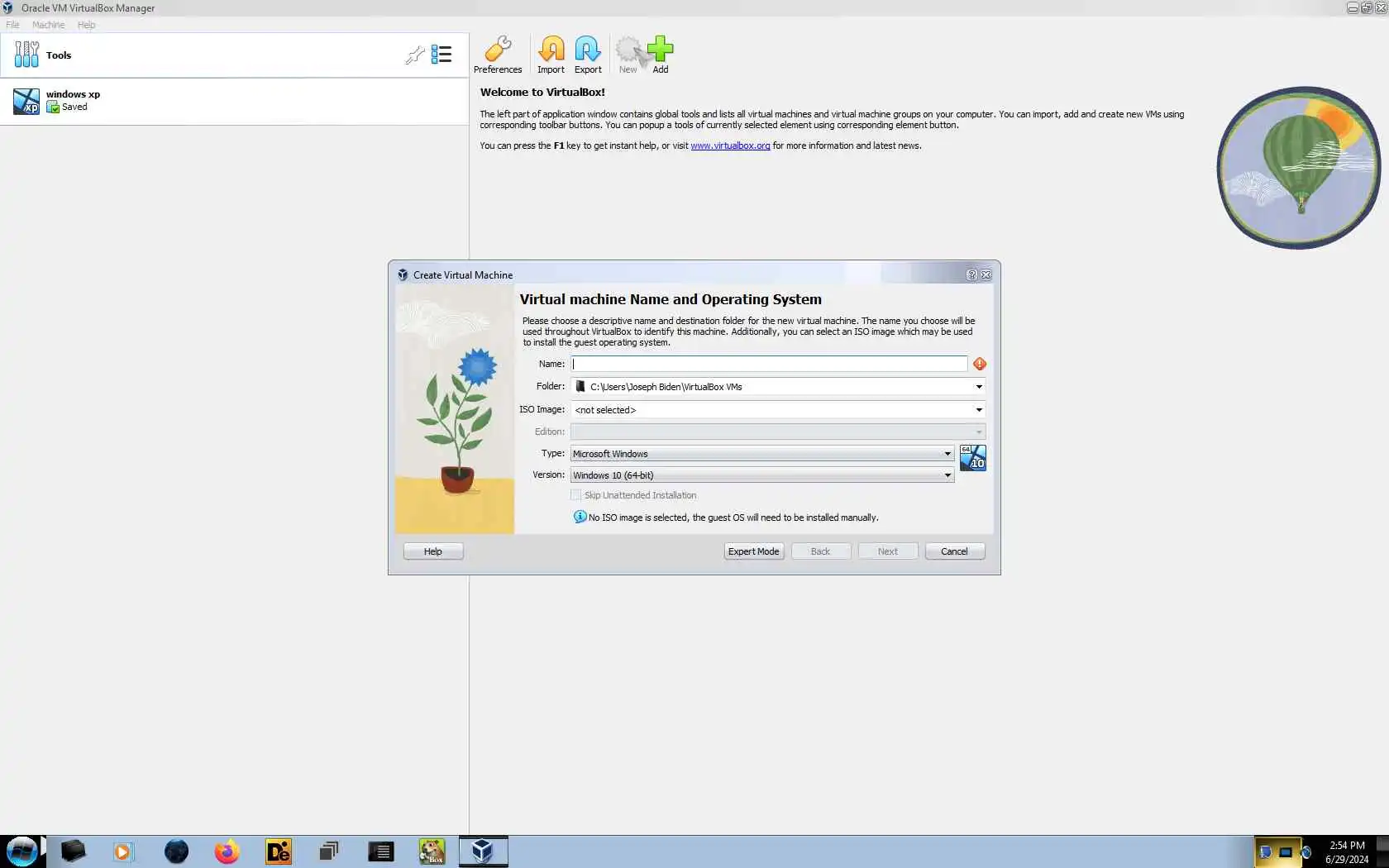Open the File menu
Screen dimensions: 1389x868
point(12,25)
